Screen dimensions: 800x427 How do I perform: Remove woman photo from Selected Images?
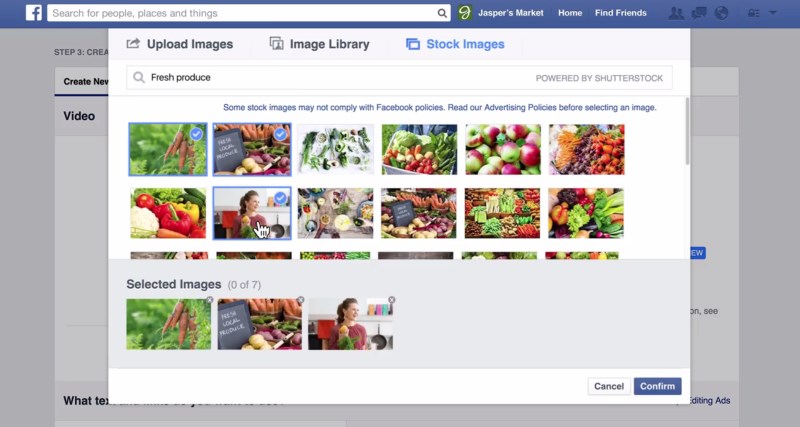(391, 300)
